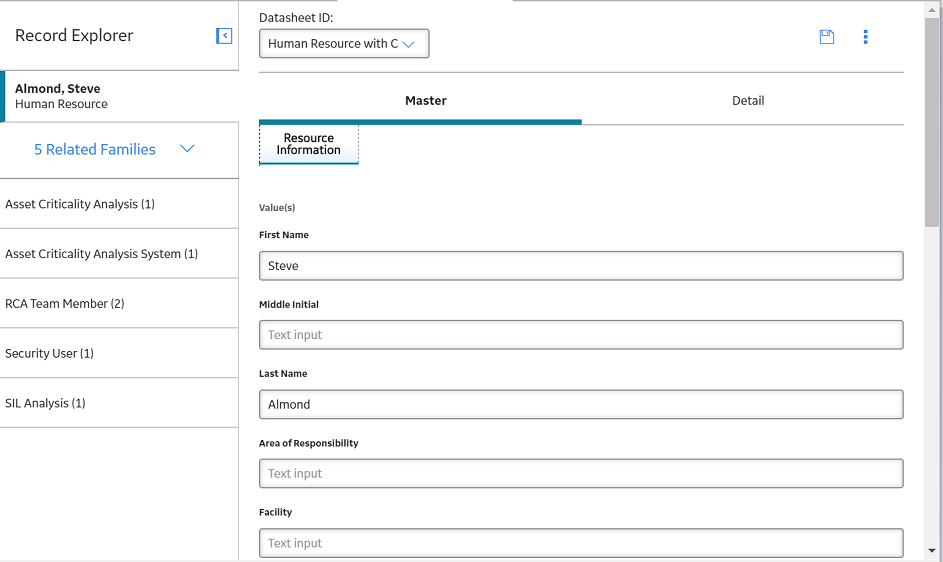This screenshot has height=562, width=943.
Task: Click the scrollbar down arrow
Action: (932, 551)
